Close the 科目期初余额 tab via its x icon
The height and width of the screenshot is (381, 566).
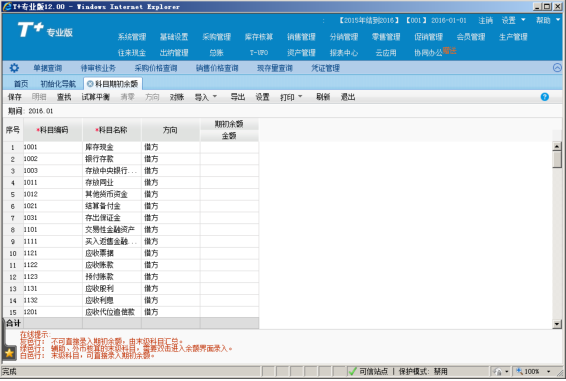[90, 84]
